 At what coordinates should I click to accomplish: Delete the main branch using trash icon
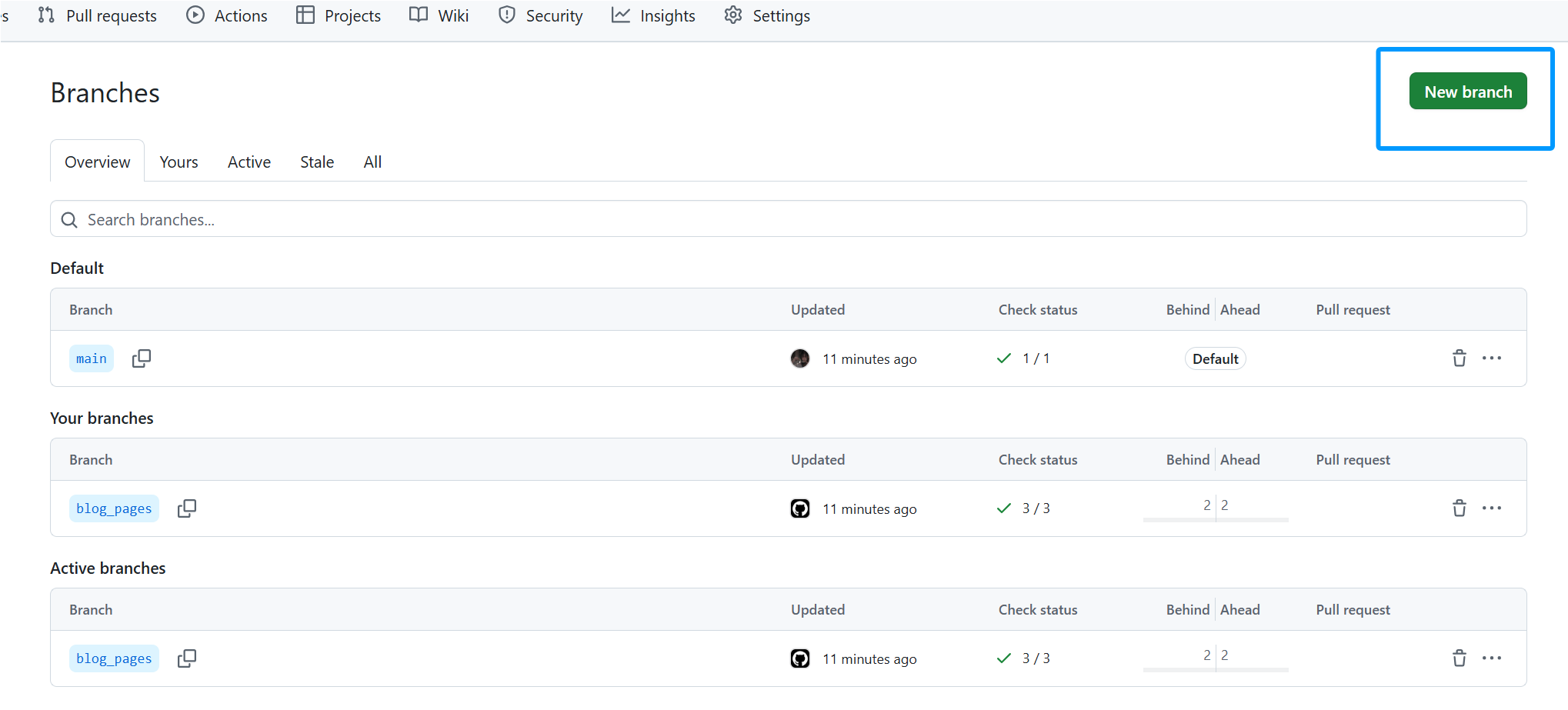click(1459, 358)
